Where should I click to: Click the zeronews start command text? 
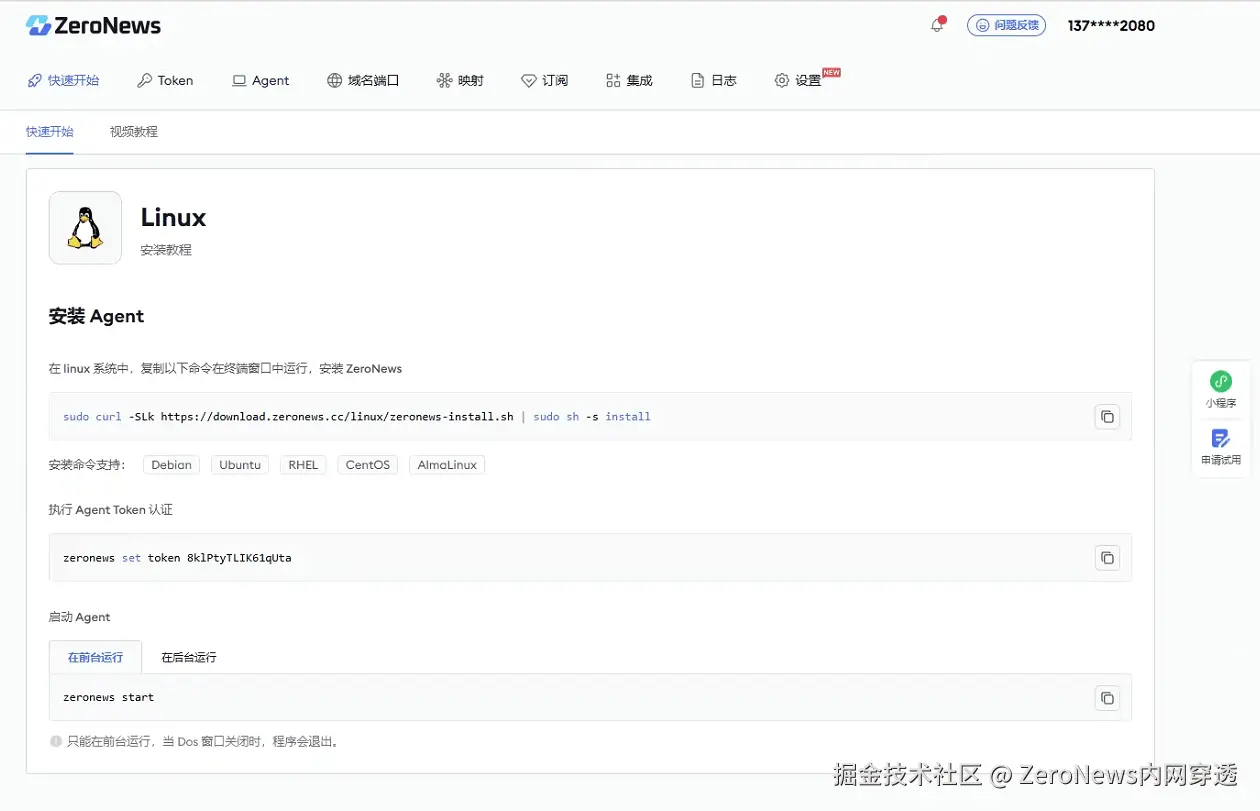coord(108,697)
